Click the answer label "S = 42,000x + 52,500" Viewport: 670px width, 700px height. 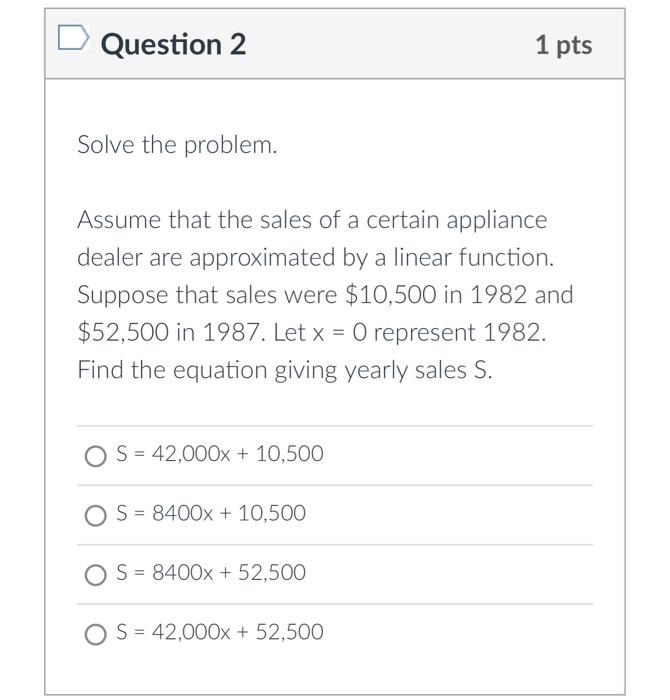220,632
